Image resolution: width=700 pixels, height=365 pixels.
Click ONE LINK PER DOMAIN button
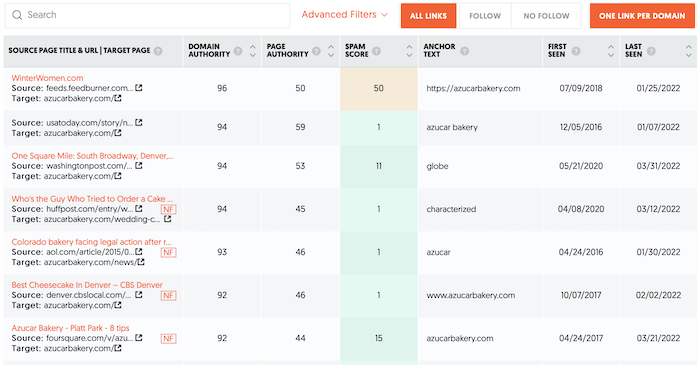click(642, 16)
